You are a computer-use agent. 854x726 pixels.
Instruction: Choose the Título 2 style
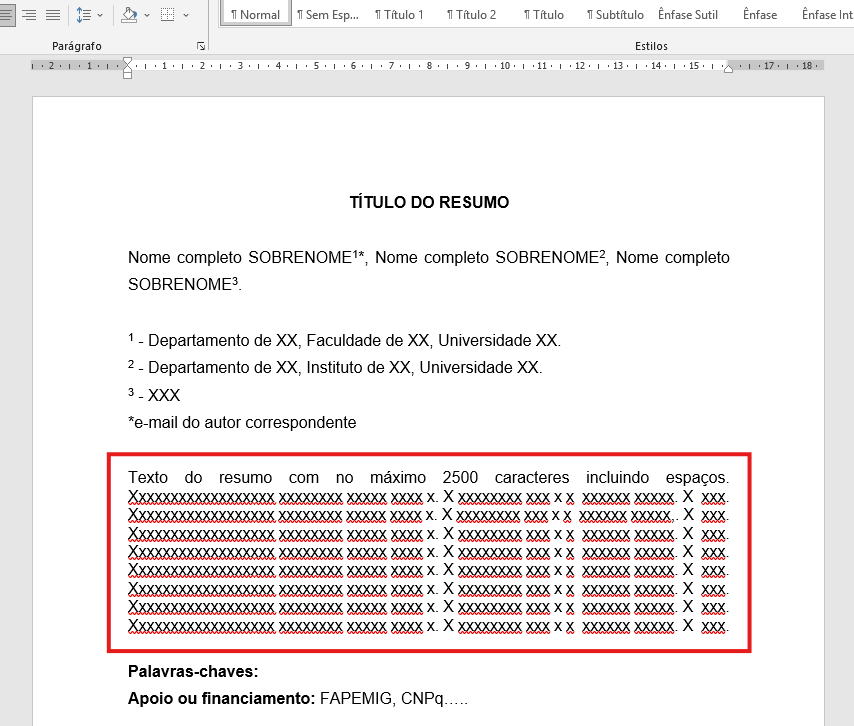coord(471,15)
